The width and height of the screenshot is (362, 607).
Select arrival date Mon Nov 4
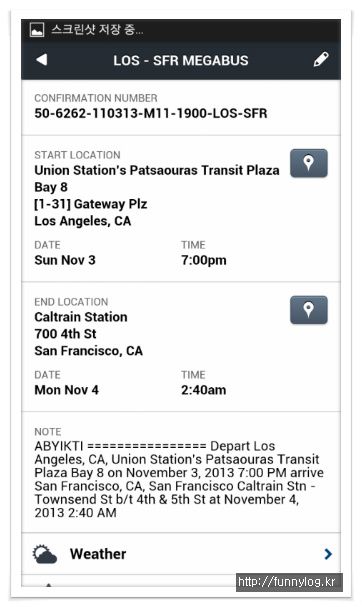point(66,389)
